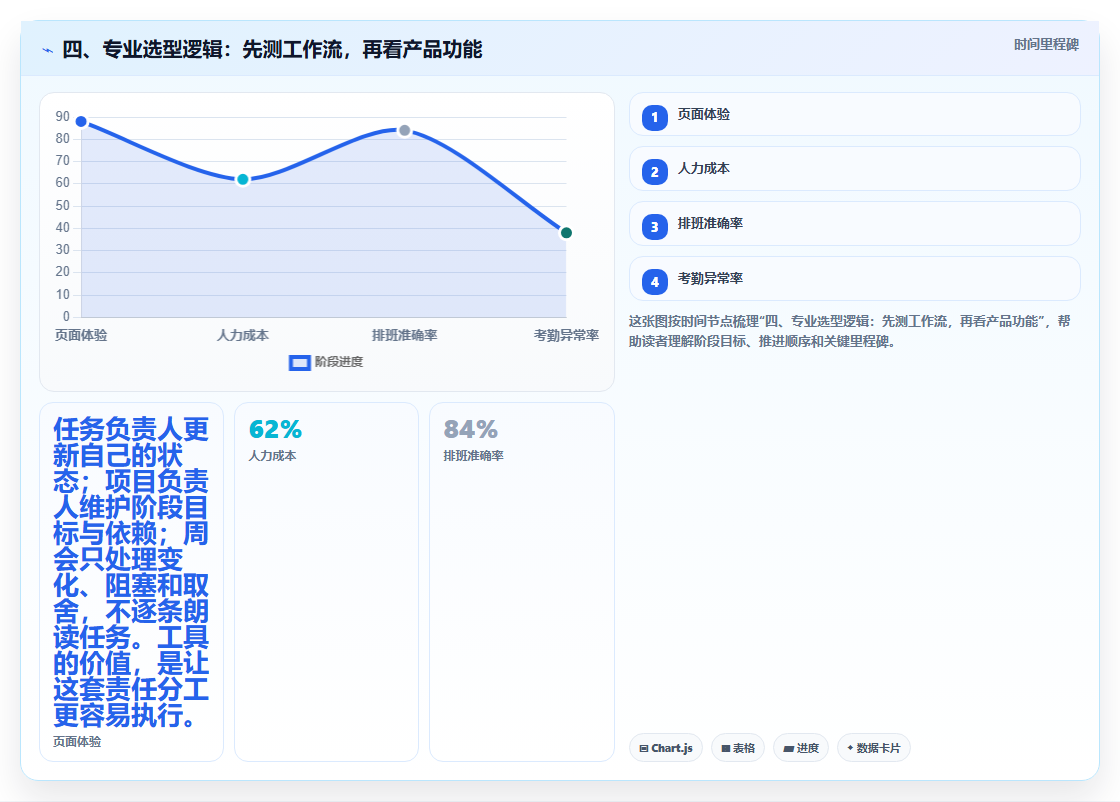Click the x-axis label 页面体验
Viewport: 1120px width, 802px height.
[81, 335]
